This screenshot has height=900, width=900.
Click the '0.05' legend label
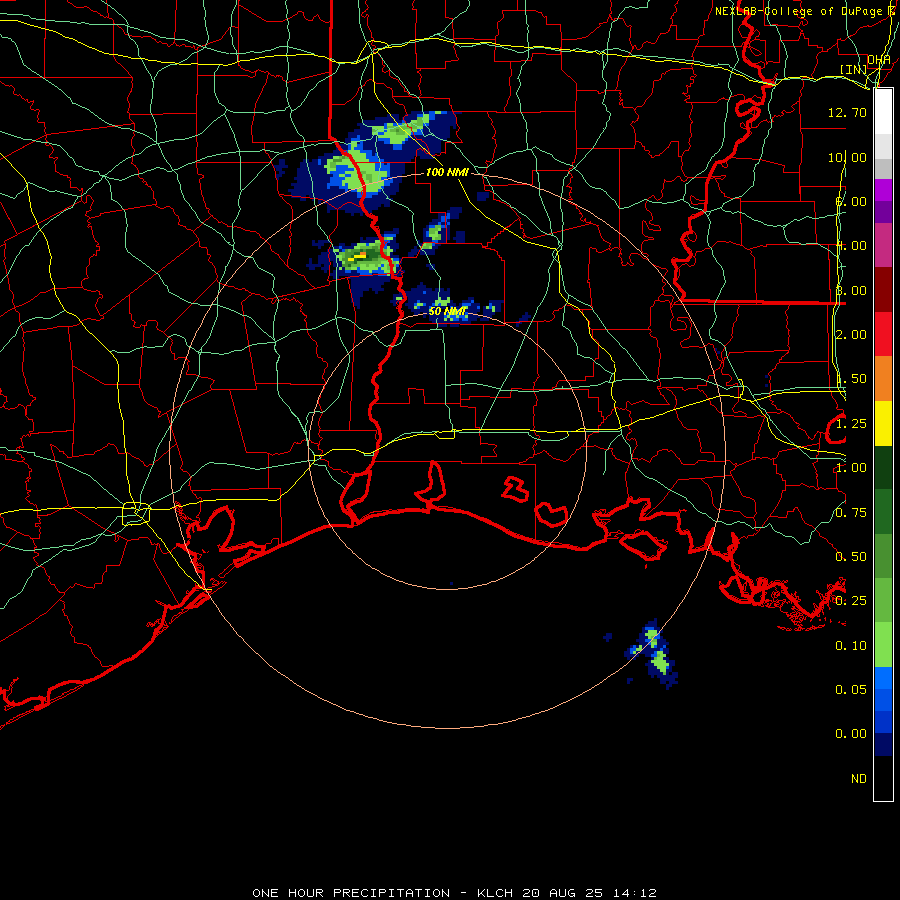[851, 689]
